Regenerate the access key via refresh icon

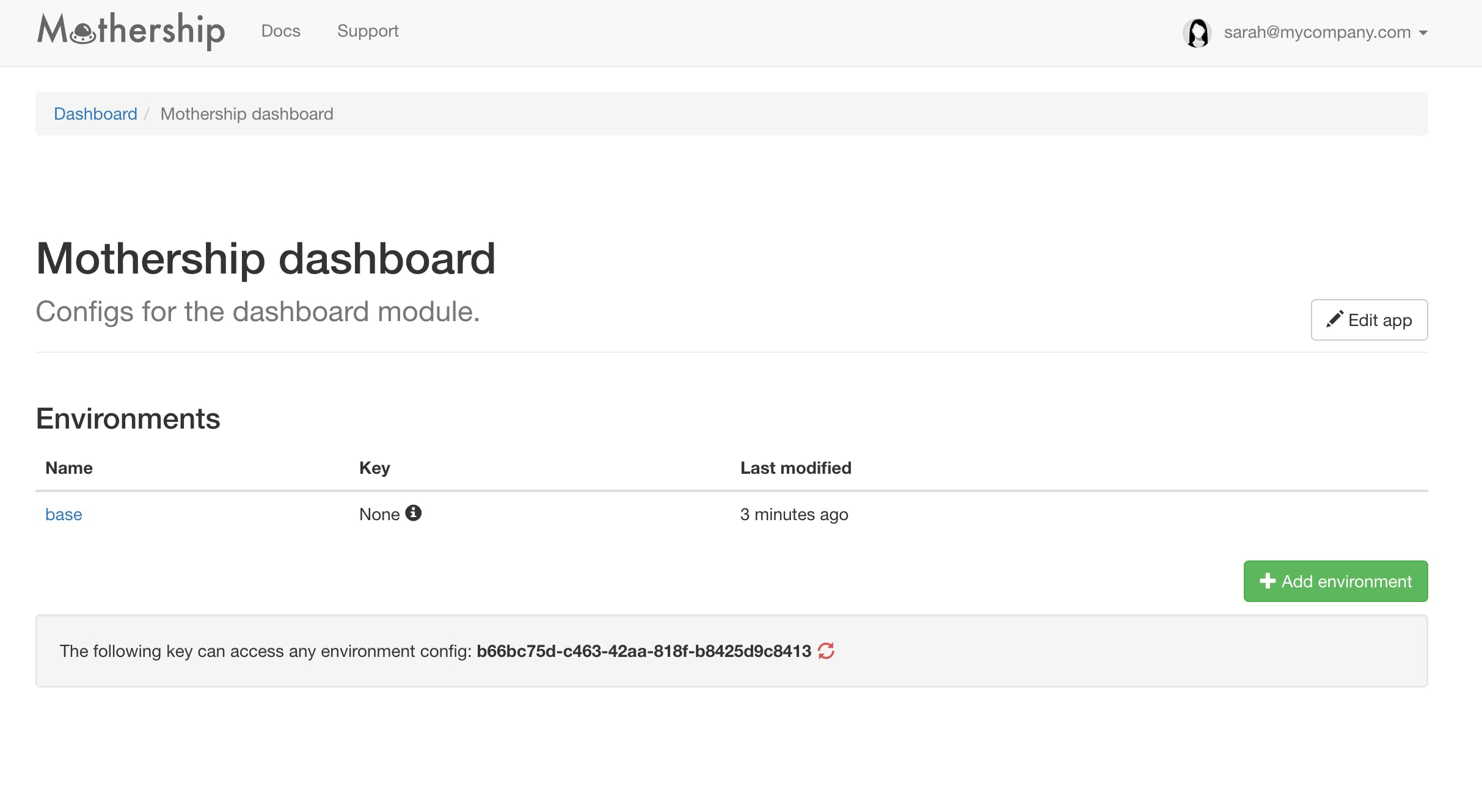click(x=826, y=651)
